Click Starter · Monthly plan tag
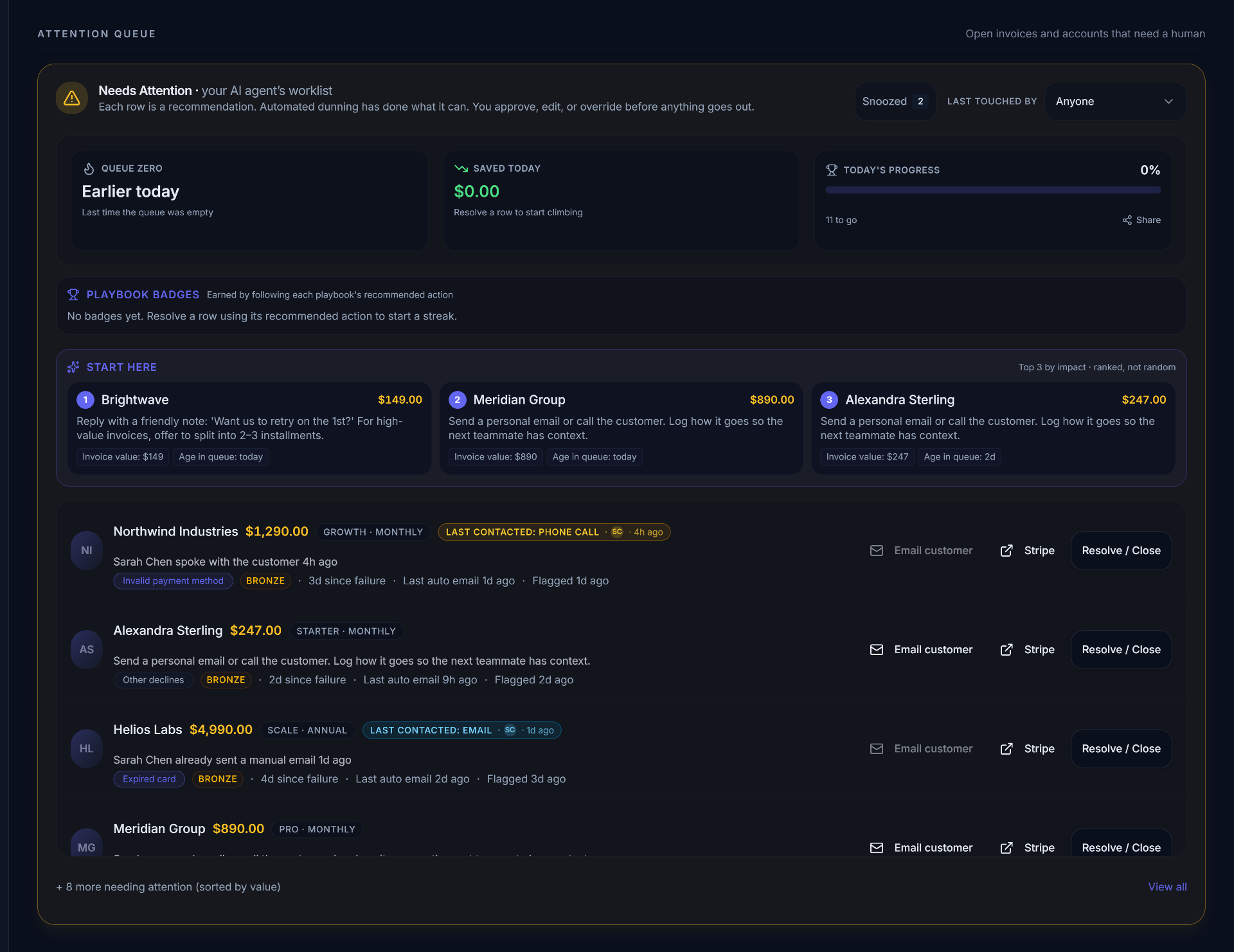Image resolution: width=1234 pixels, height=952 pixels. (346, 631)
